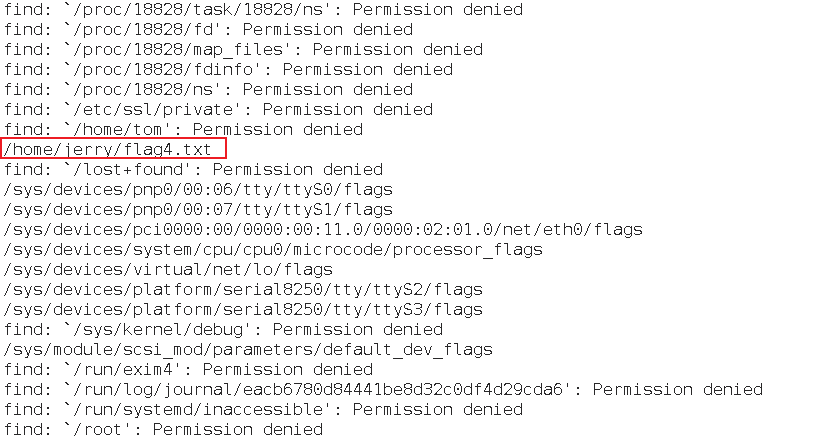Select the /proc/18828/task/18828/ns line
The height and width of the screenshot is (438, 815).
(x=264, y=9)
